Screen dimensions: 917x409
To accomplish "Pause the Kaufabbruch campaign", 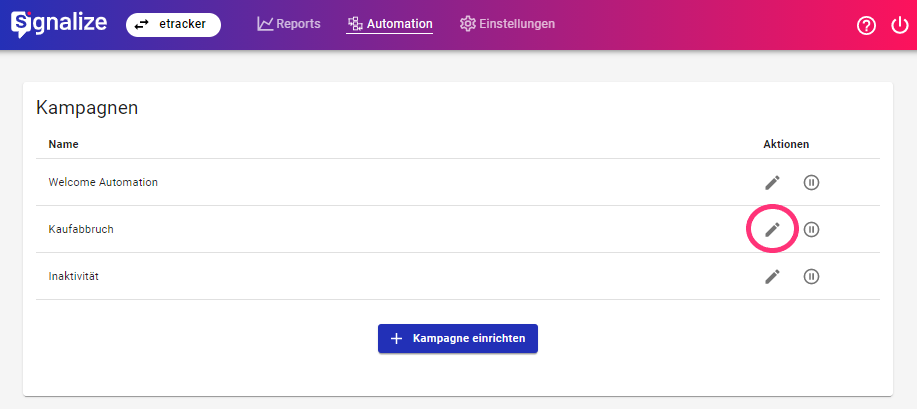I will tap(811, 229).
